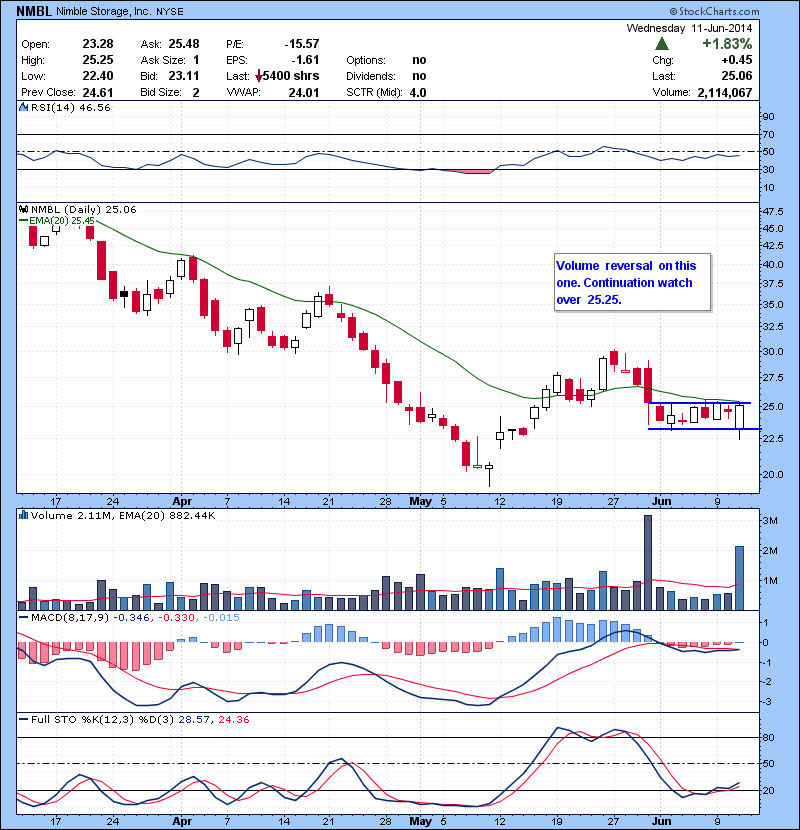Click the percent change +1.83%
The height and width of the screenshot is (830, 800).
tap(727, 44)
